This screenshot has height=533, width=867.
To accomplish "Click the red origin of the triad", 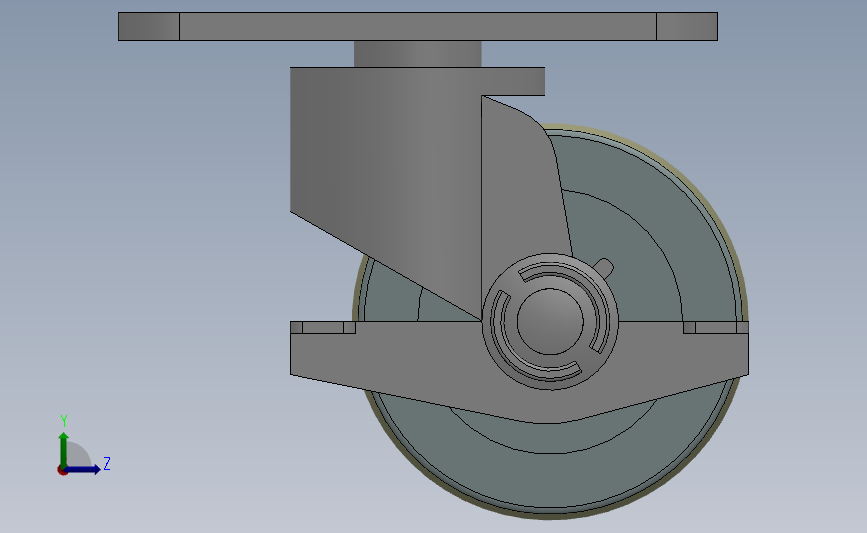I will click(62, 471).
